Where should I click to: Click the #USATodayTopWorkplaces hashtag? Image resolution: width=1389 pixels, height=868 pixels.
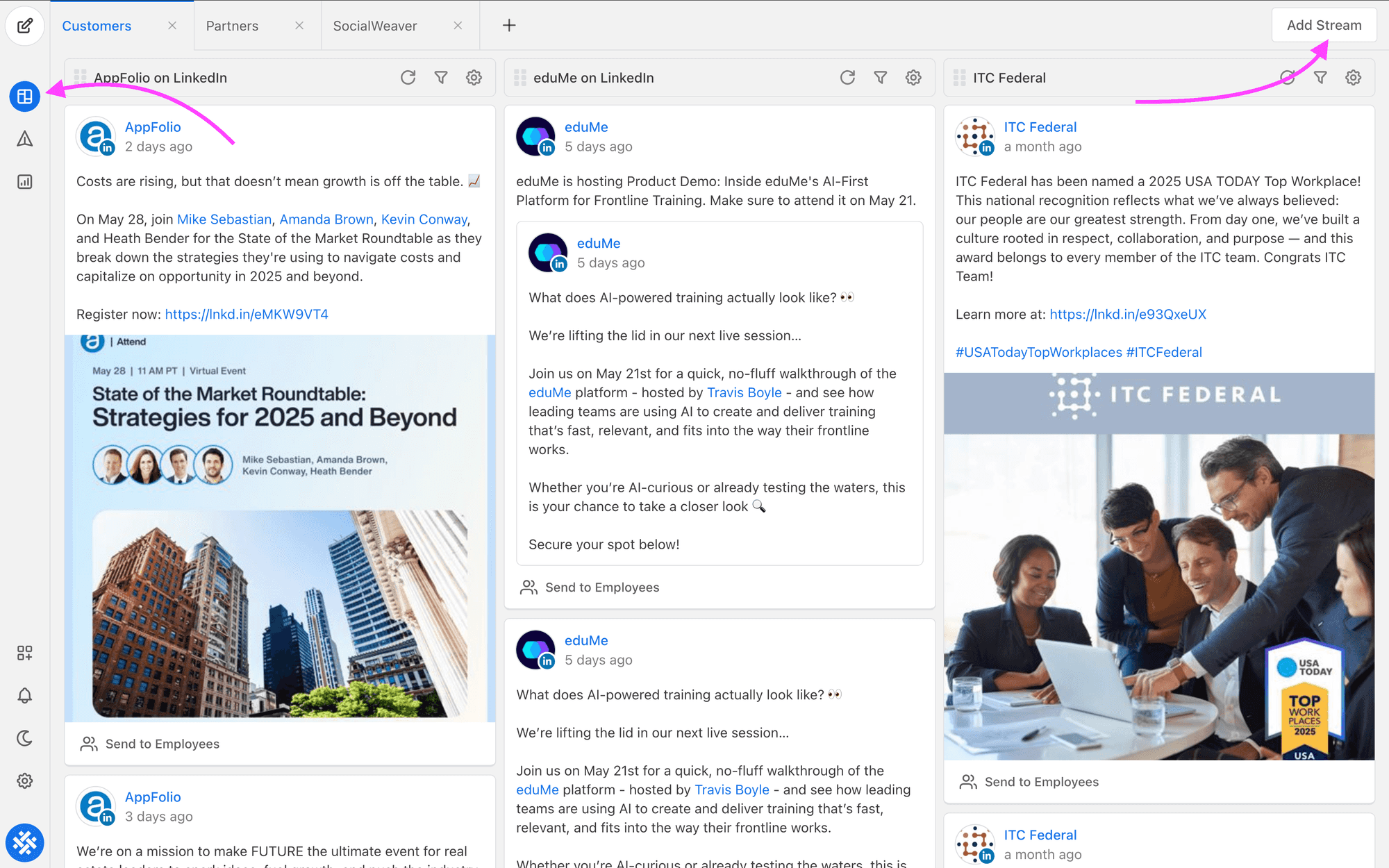point(1038,352)
